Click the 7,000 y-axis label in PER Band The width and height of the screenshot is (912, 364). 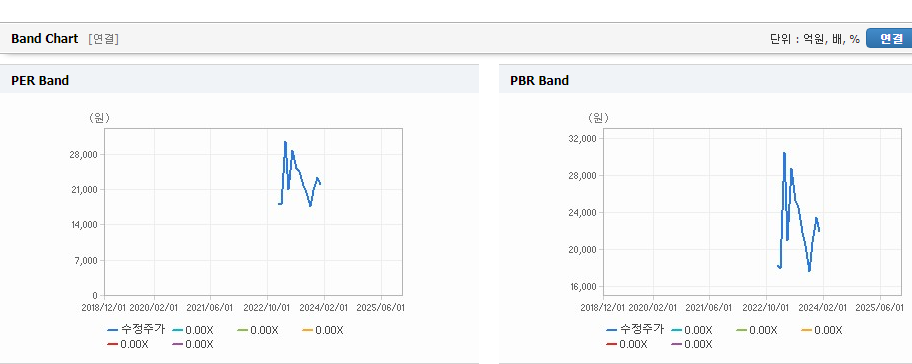[x=87, y=260]
